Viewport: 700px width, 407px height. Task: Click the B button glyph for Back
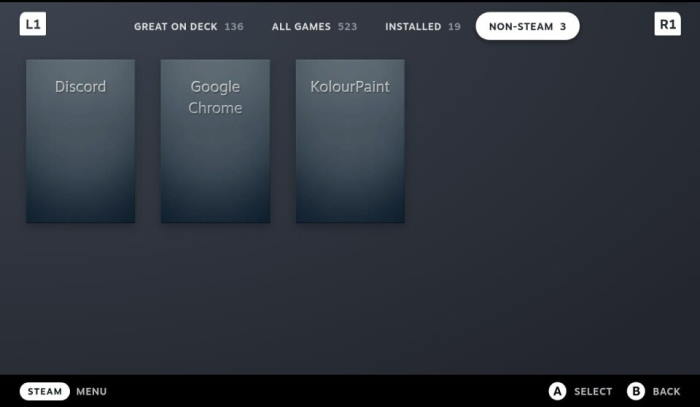(636, 391)
